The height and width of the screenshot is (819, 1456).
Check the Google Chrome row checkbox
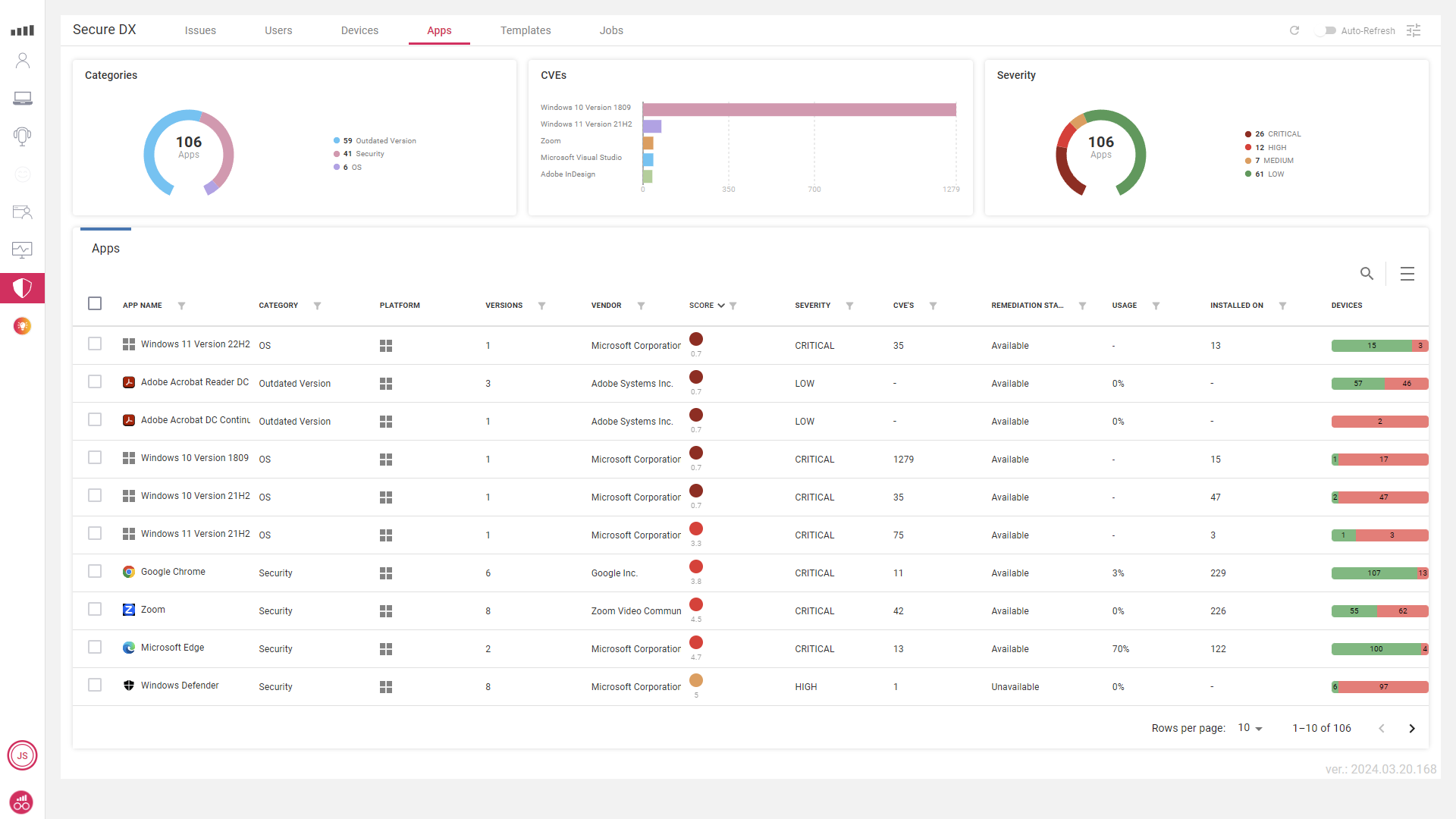click(95, 571)
